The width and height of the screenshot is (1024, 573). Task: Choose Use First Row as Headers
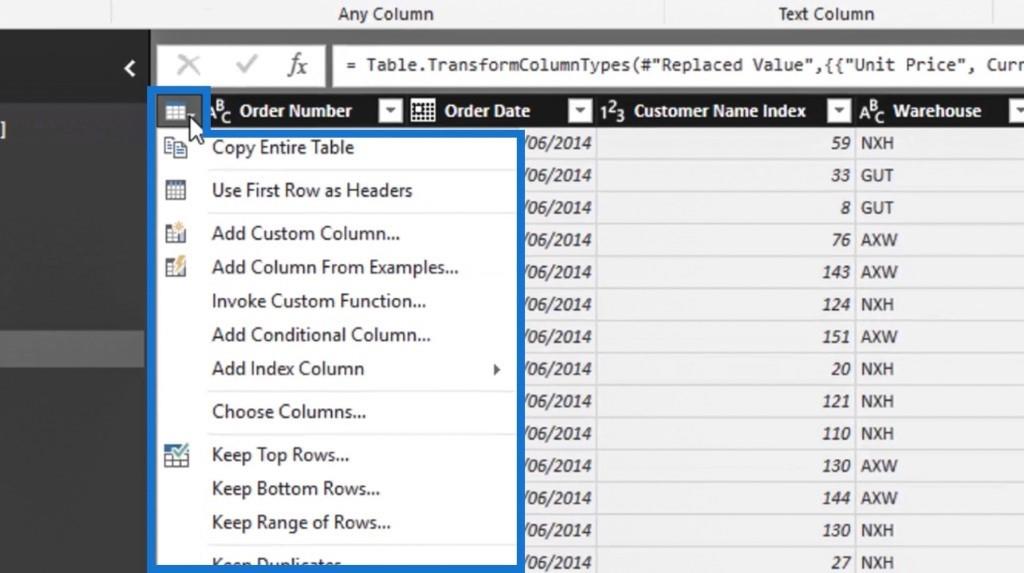[312, 190]
